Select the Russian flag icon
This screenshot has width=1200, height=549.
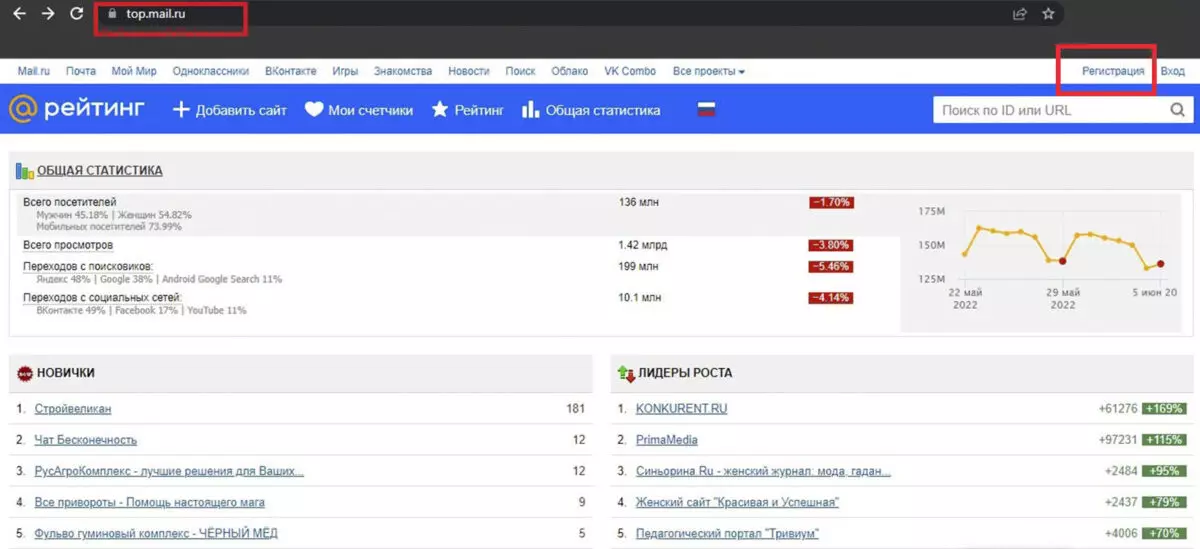tap(706, 110)
